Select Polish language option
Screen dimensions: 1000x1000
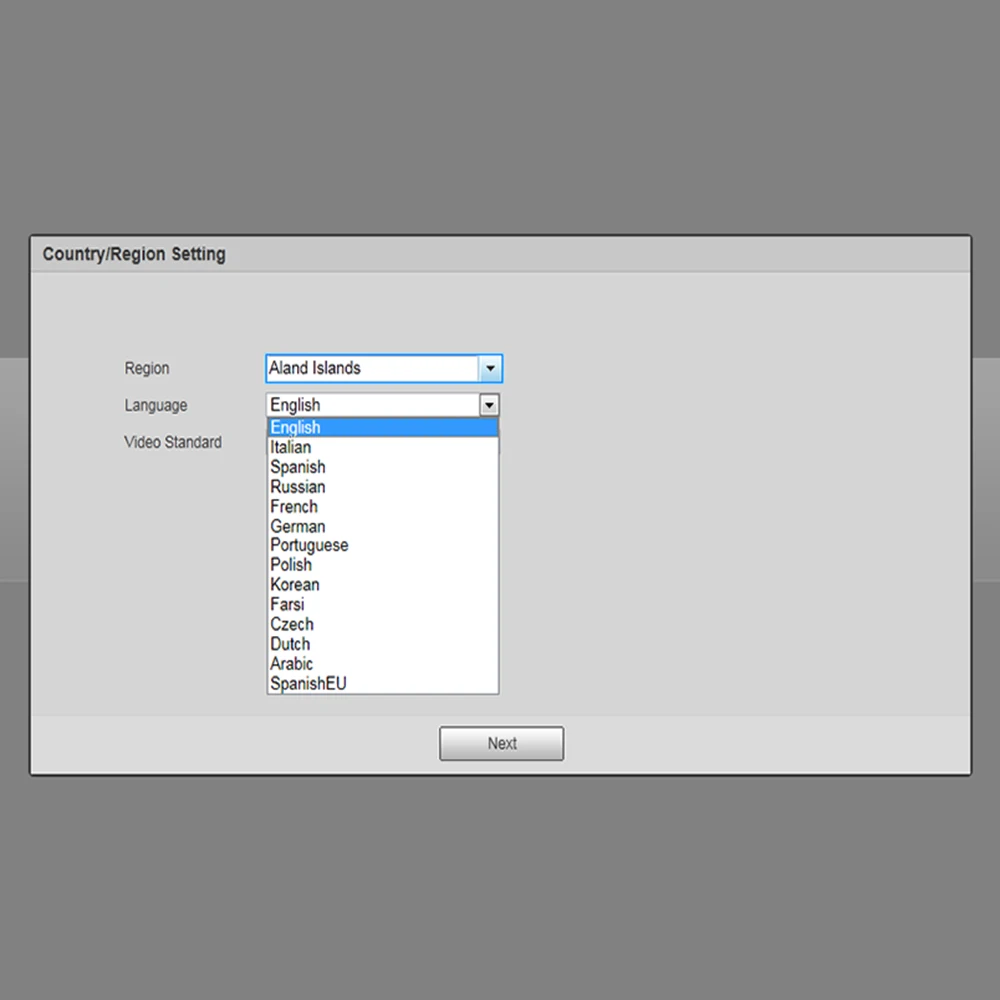(383, 564)
